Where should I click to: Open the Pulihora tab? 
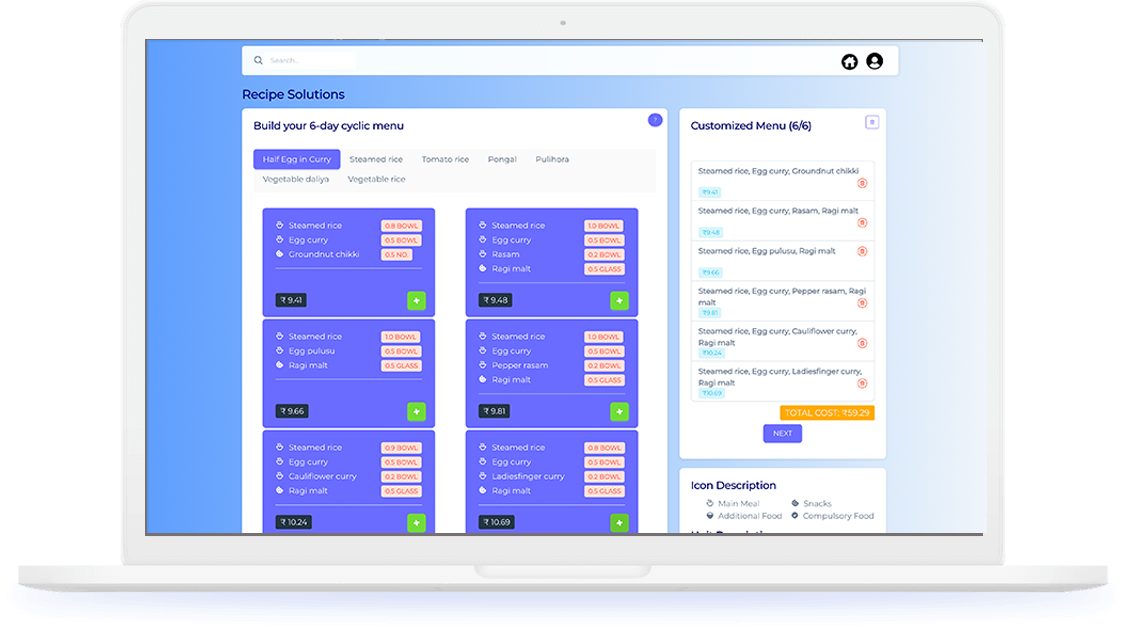pyautogui.click(x=552, y=160)
